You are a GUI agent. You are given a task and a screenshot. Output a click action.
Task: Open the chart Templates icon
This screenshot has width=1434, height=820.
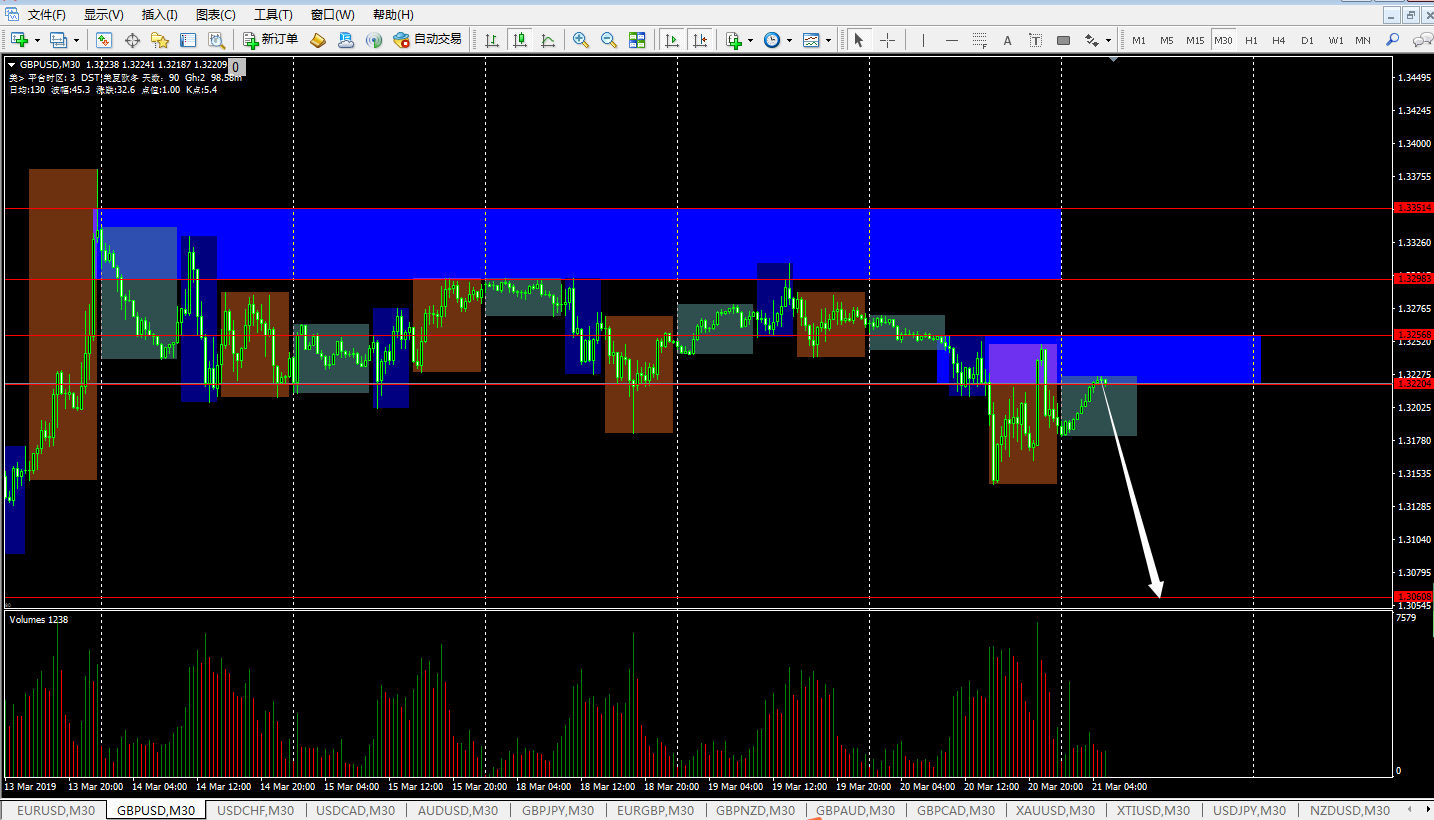811,40
